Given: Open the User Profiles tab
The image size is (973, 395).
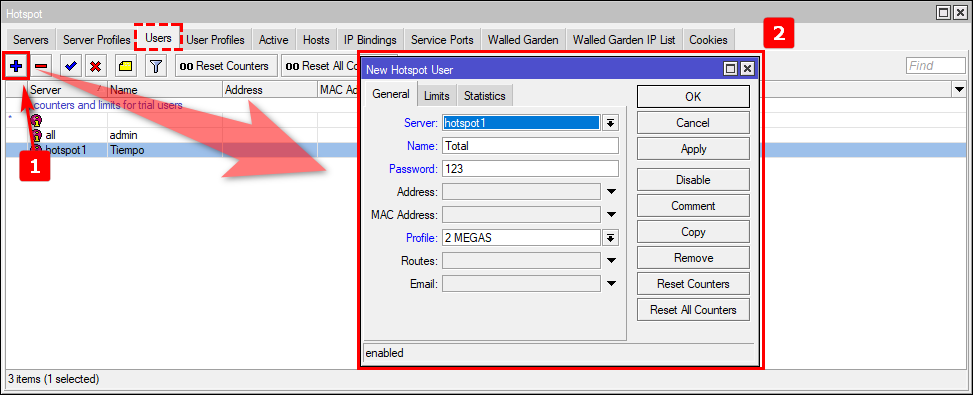Looking at the screenshot, I should (215, 40).
